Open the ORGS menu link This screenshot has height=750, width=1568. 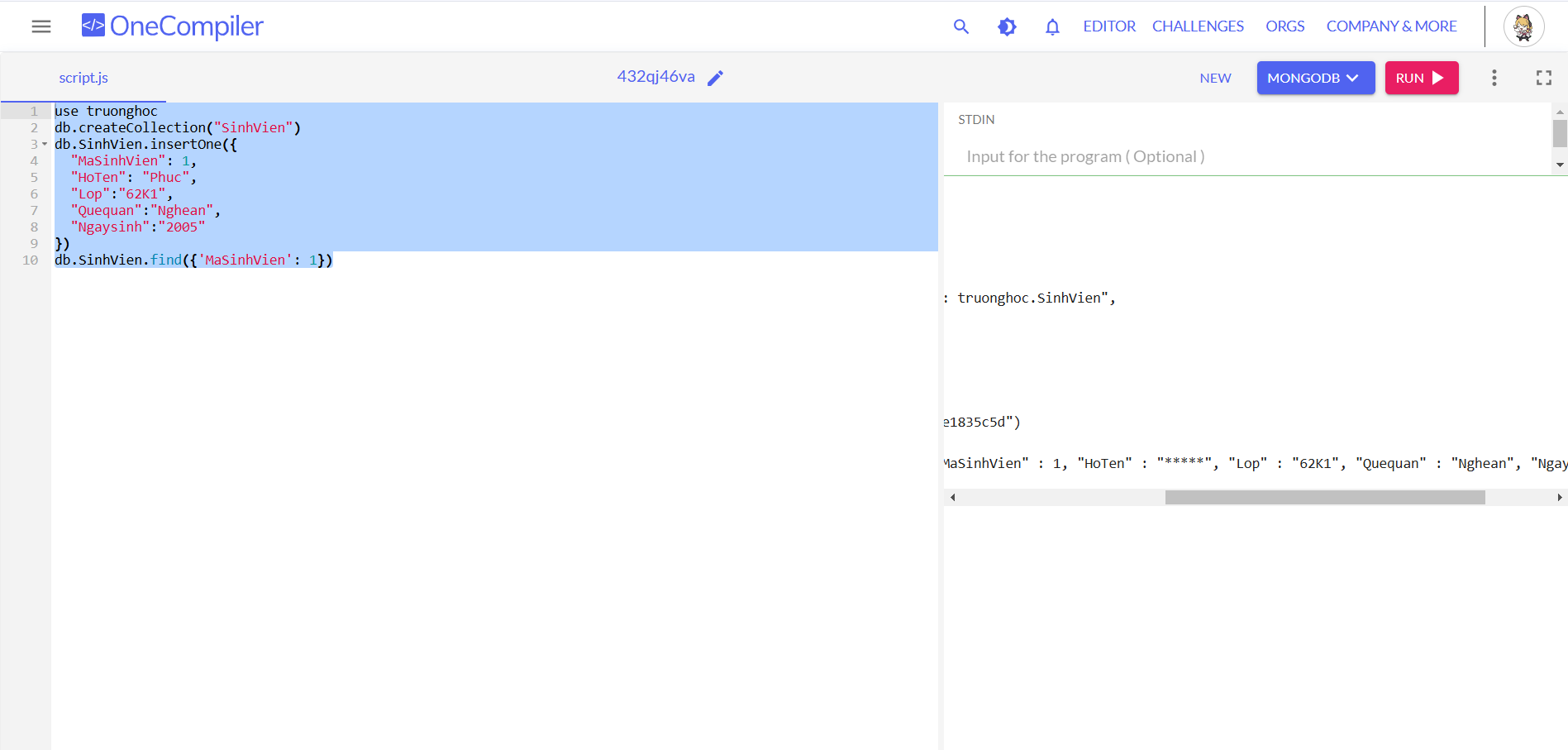1284,26
